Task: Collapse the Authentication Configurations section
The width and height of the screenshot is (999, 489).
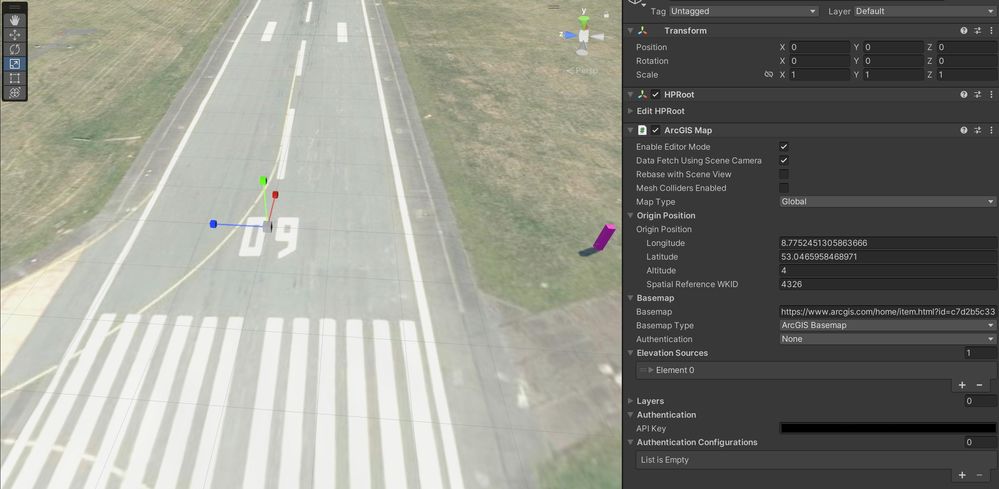Action: click(630, 442)
